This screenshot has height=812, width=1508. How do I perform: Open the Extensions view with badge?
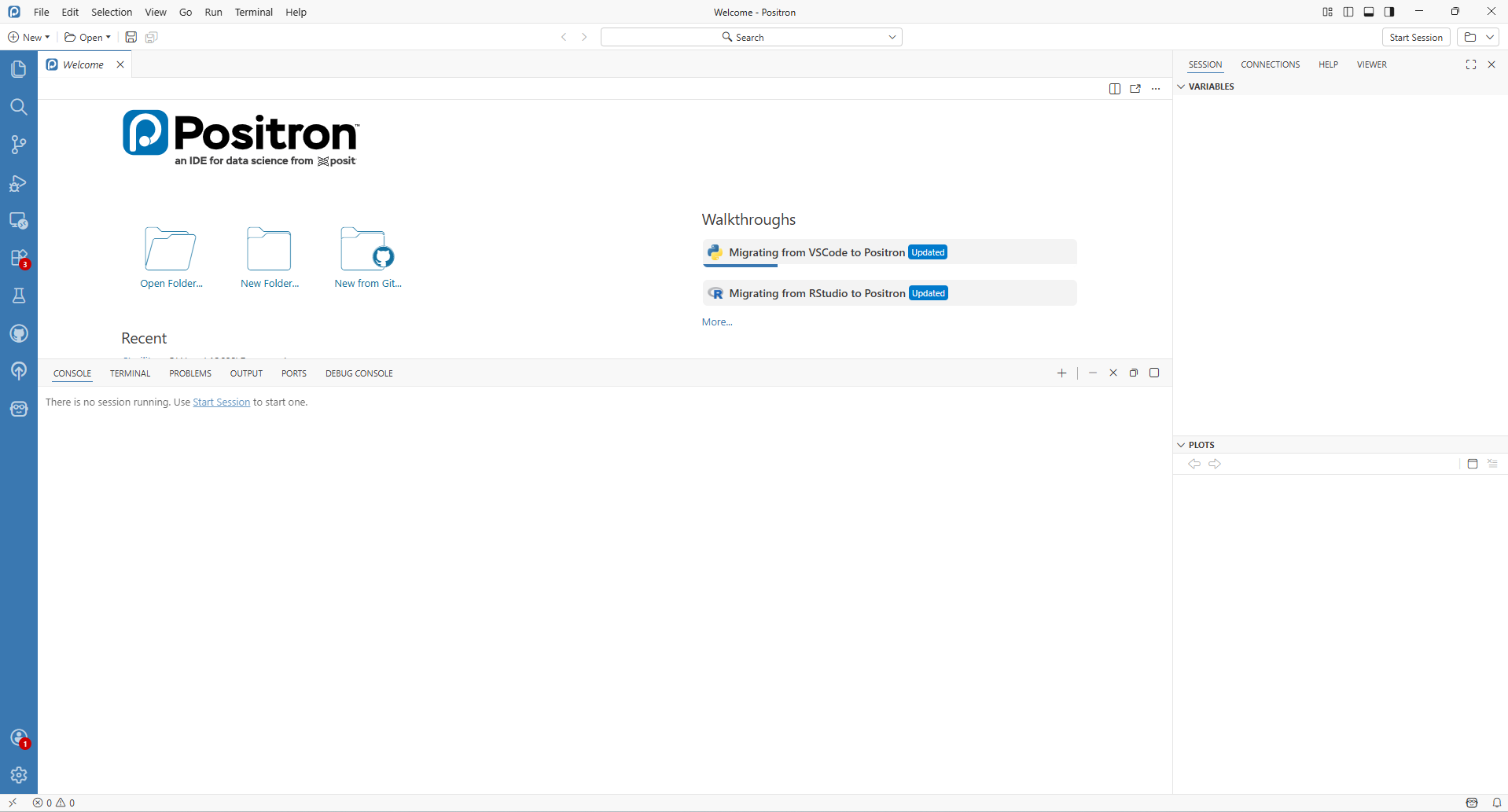(19, 259)
